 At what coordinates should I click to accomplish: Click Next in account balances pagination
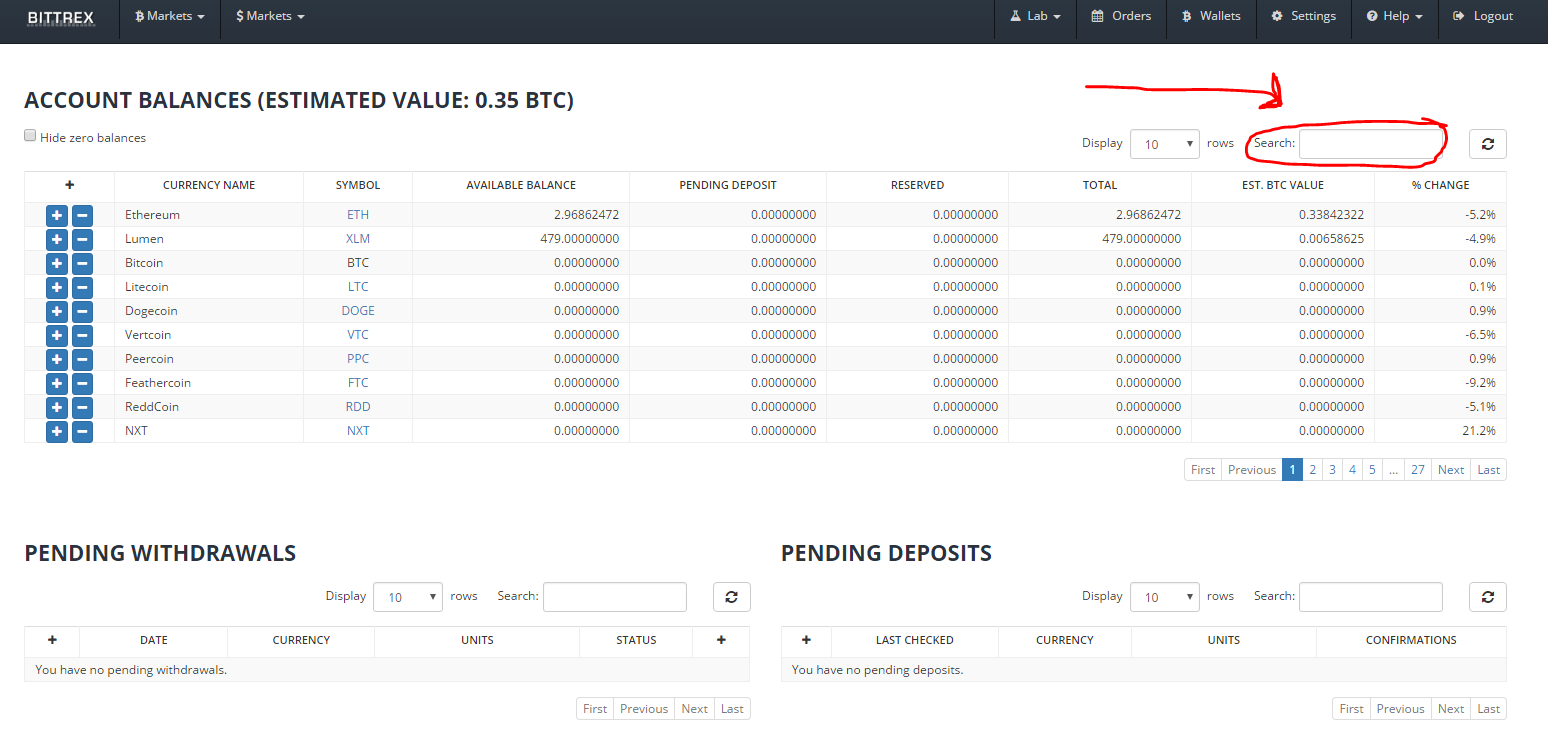pyautogui.click(x=1451, y=470)
